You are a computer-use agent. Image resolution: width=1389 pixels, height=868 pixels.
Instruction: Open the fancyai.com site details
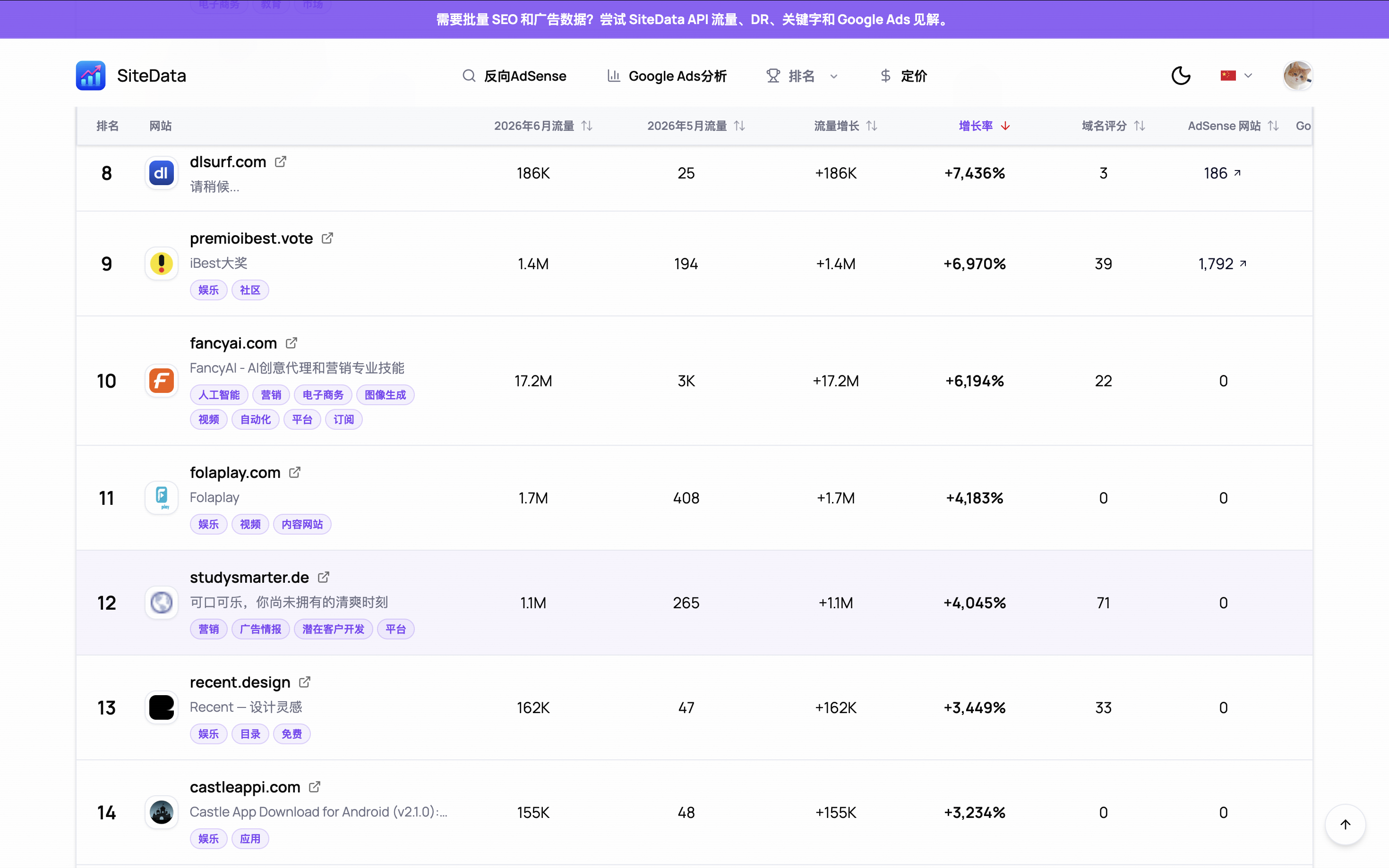point(233,343)
